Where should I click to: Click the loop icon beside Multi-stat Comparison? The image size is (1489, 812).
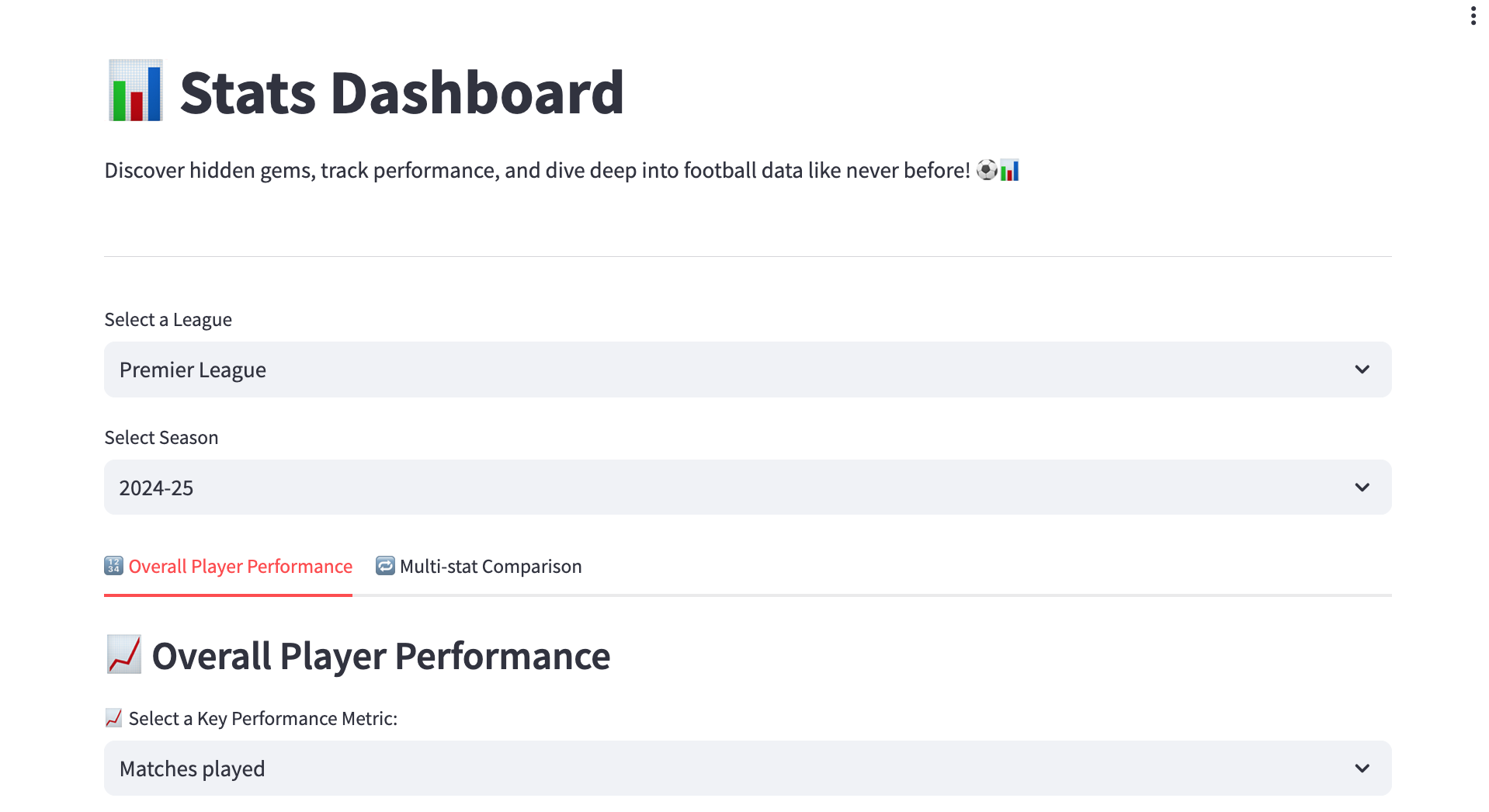[384, 566]
